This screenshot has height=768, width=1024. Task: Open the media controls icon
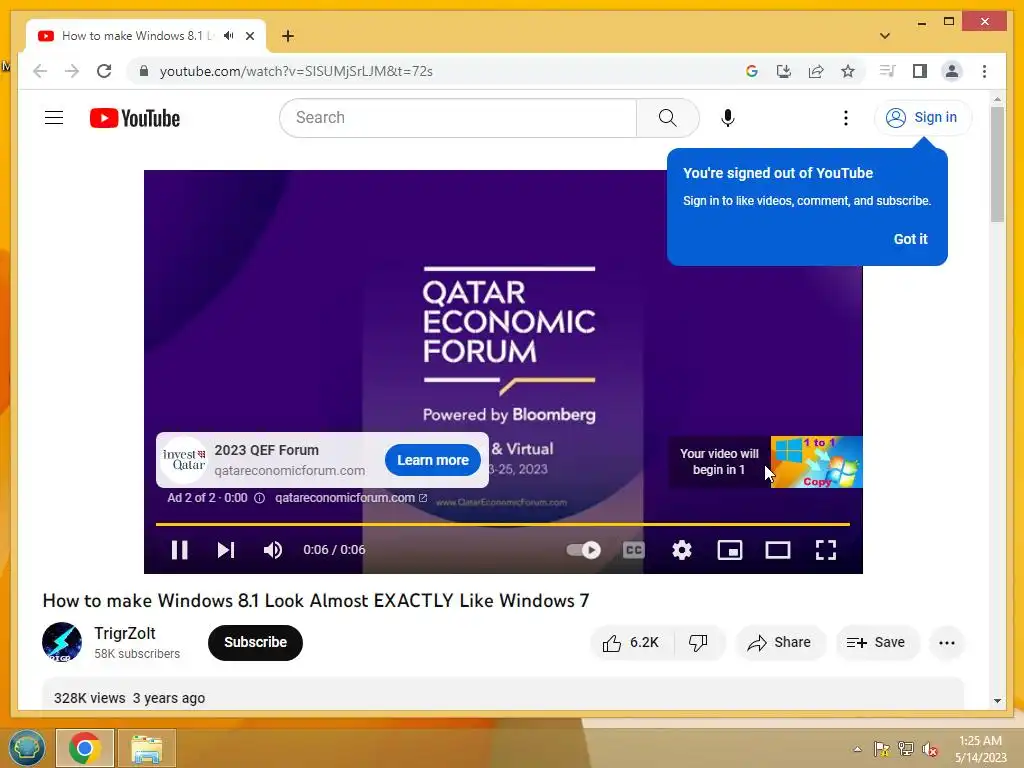pos(887,71)
